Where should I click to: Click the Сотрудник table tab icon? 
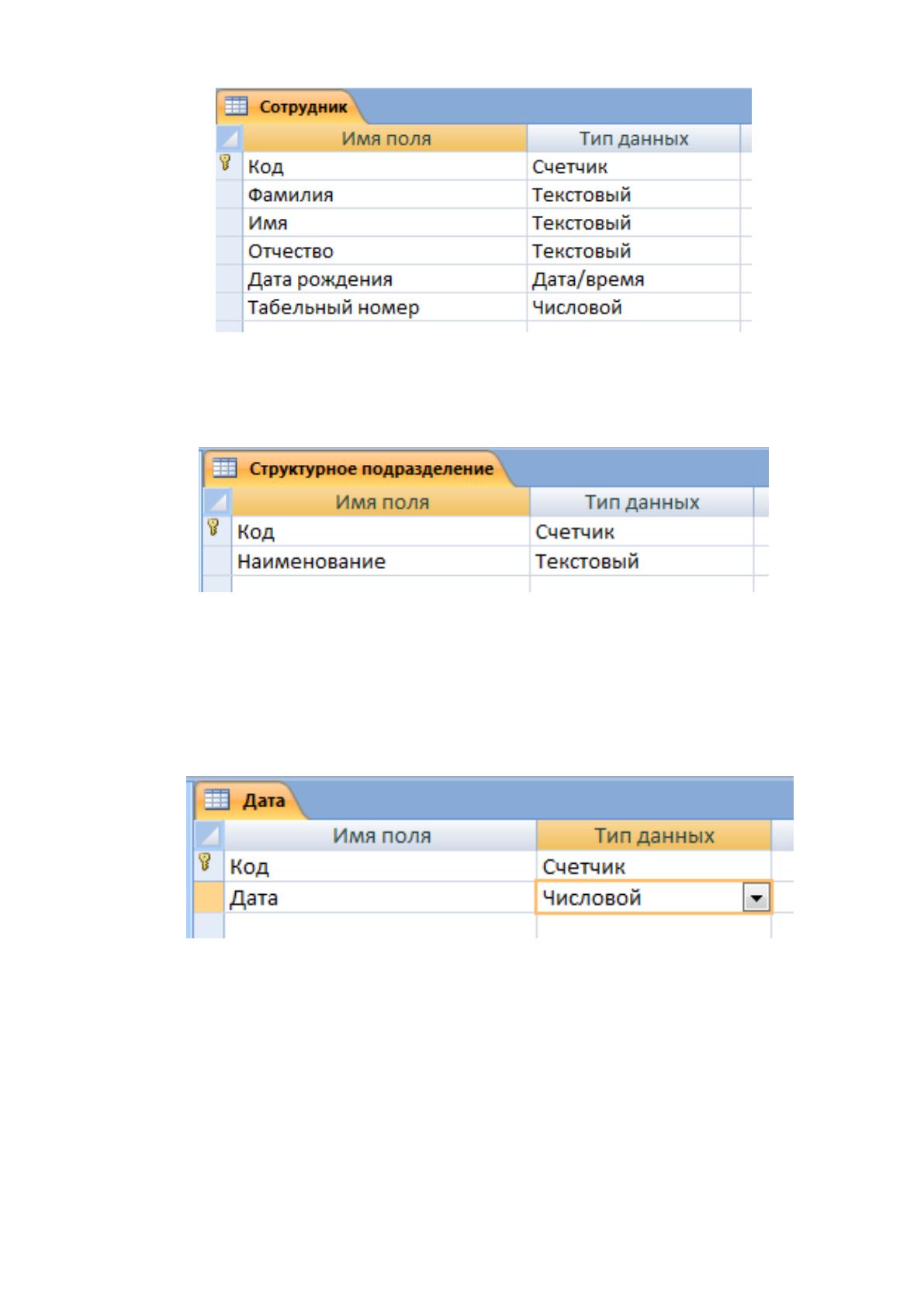(236, 106)
